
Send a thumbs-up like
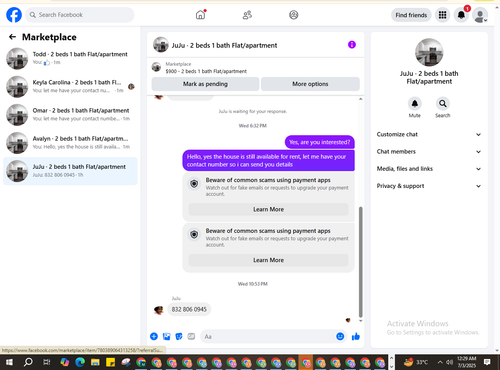click(356, 336)
